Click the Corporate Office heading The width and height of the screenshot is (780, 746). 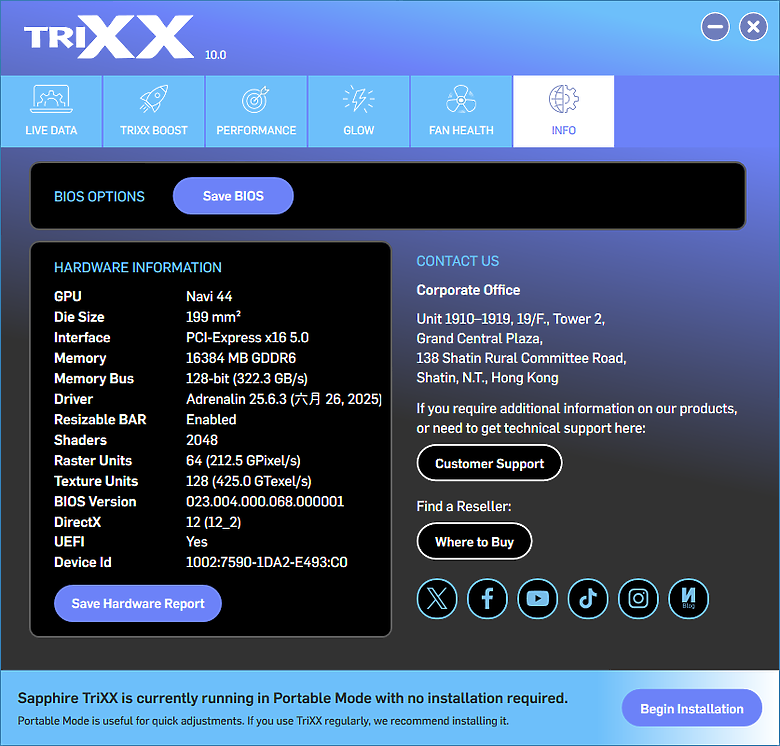point(468,290)
